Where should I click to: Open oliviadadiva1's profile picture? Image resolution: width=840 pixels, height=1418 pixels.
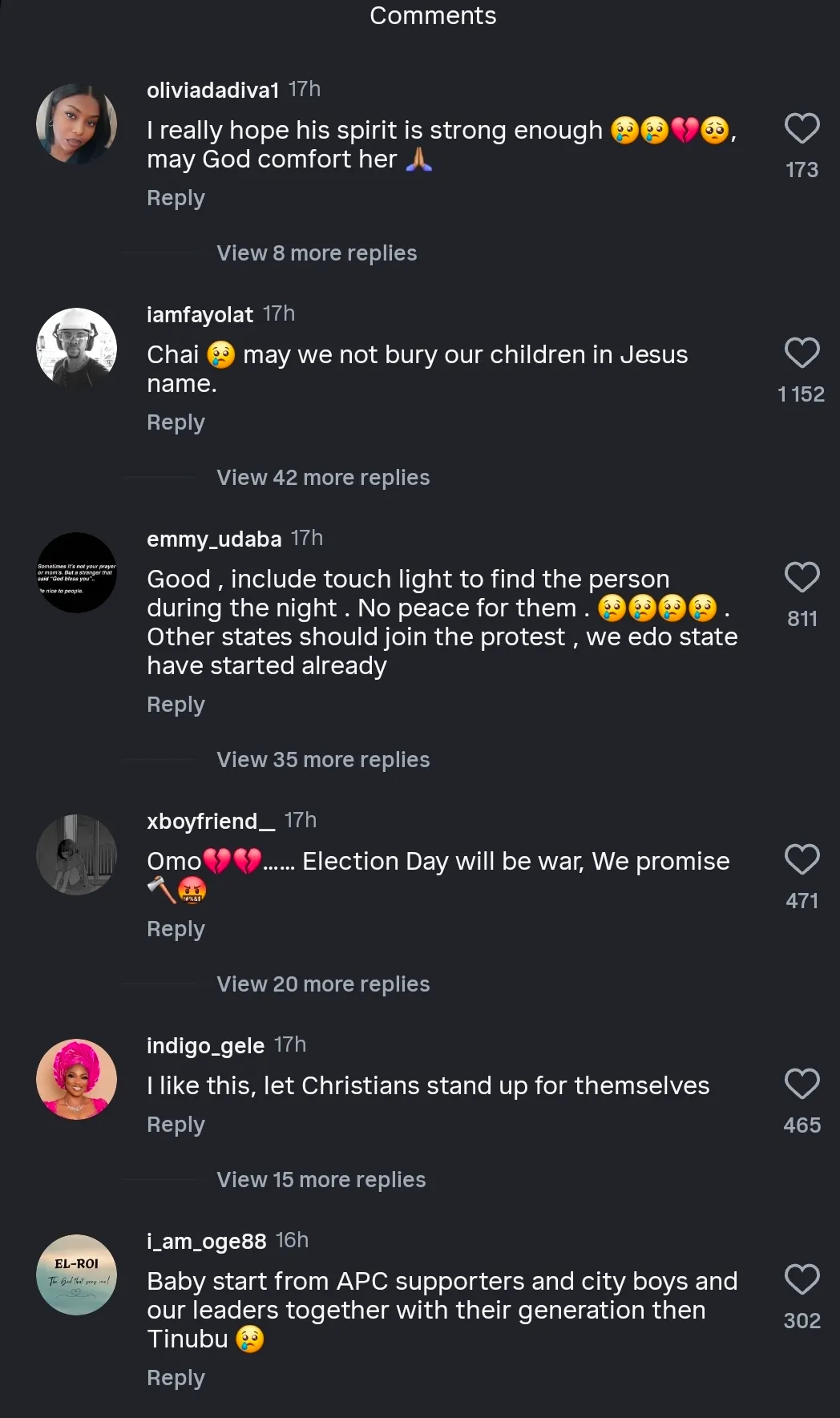(x=77, y=124)
